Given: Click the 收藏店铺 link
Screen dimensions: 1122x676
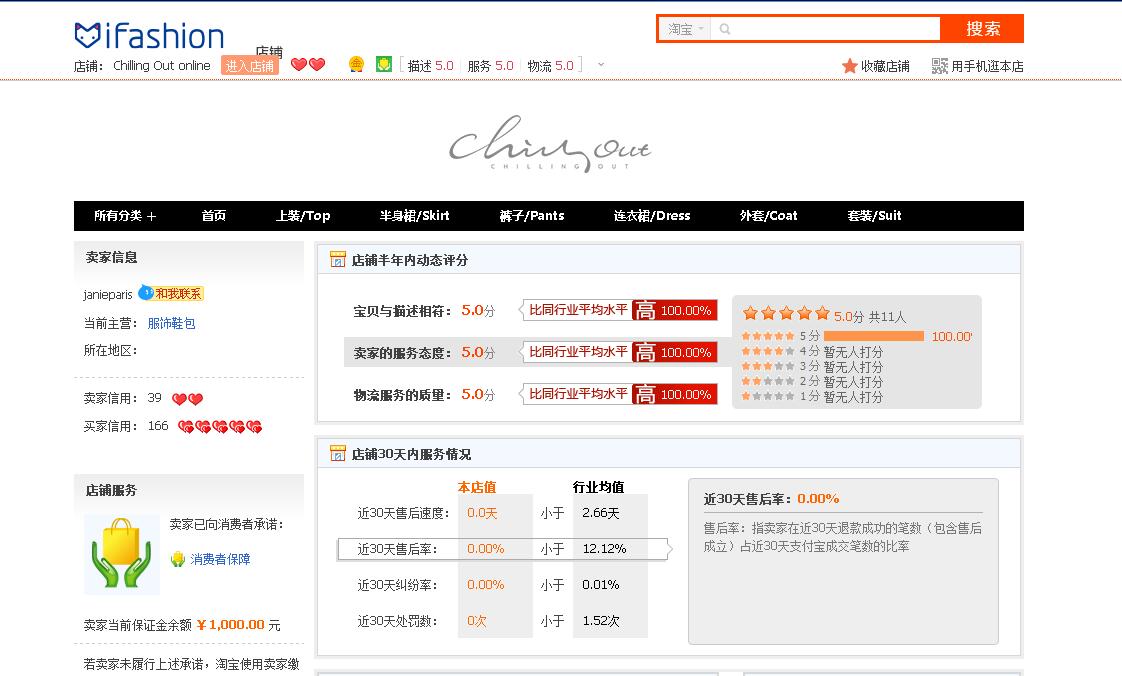Looking at the screenshot, I should coord(885,67).
